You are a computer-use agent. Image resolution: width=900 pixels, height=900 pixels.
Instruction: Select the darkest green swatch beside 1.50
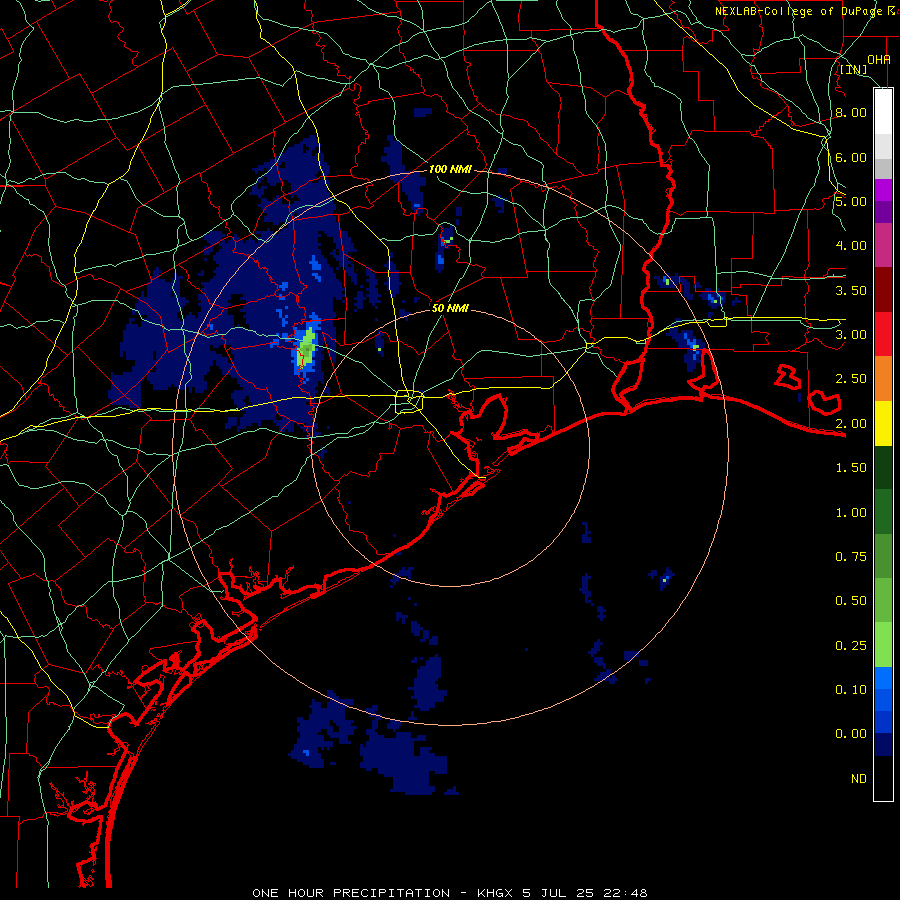(x=883, y=467)
